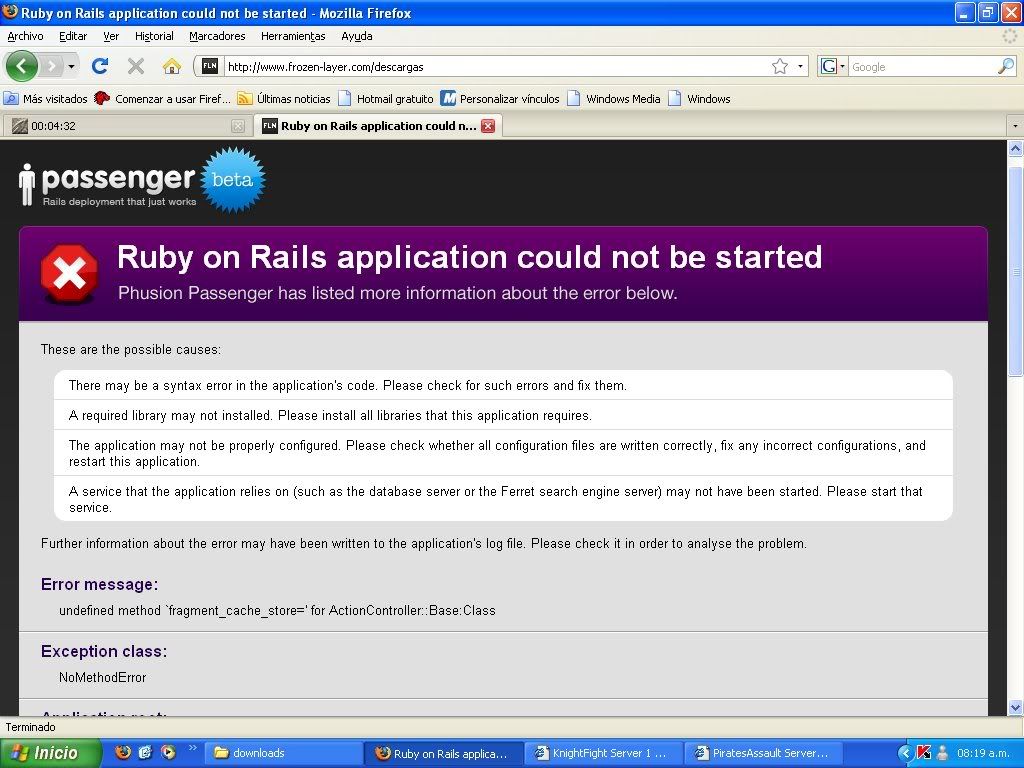
Task: Open the Más visitados bookmark folder
Action: [46, 99]
